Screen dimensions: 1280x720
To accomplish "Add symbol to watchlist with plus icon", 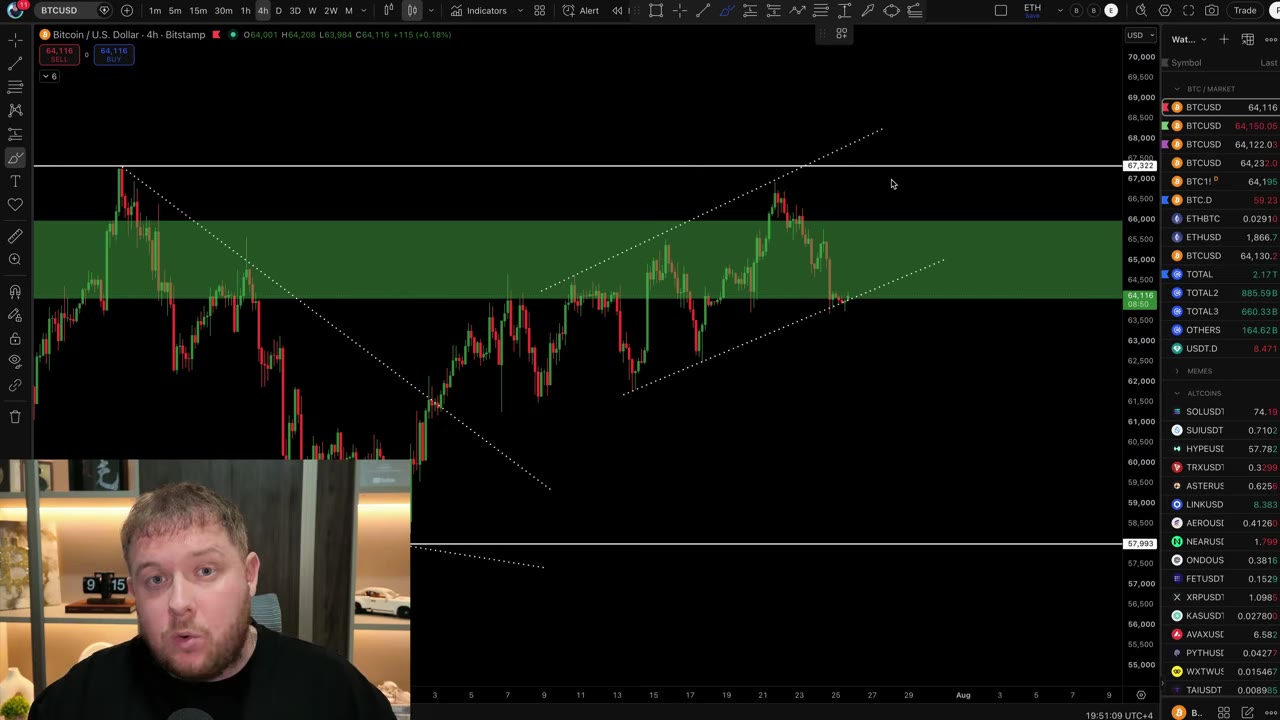I will [1225, 39].
